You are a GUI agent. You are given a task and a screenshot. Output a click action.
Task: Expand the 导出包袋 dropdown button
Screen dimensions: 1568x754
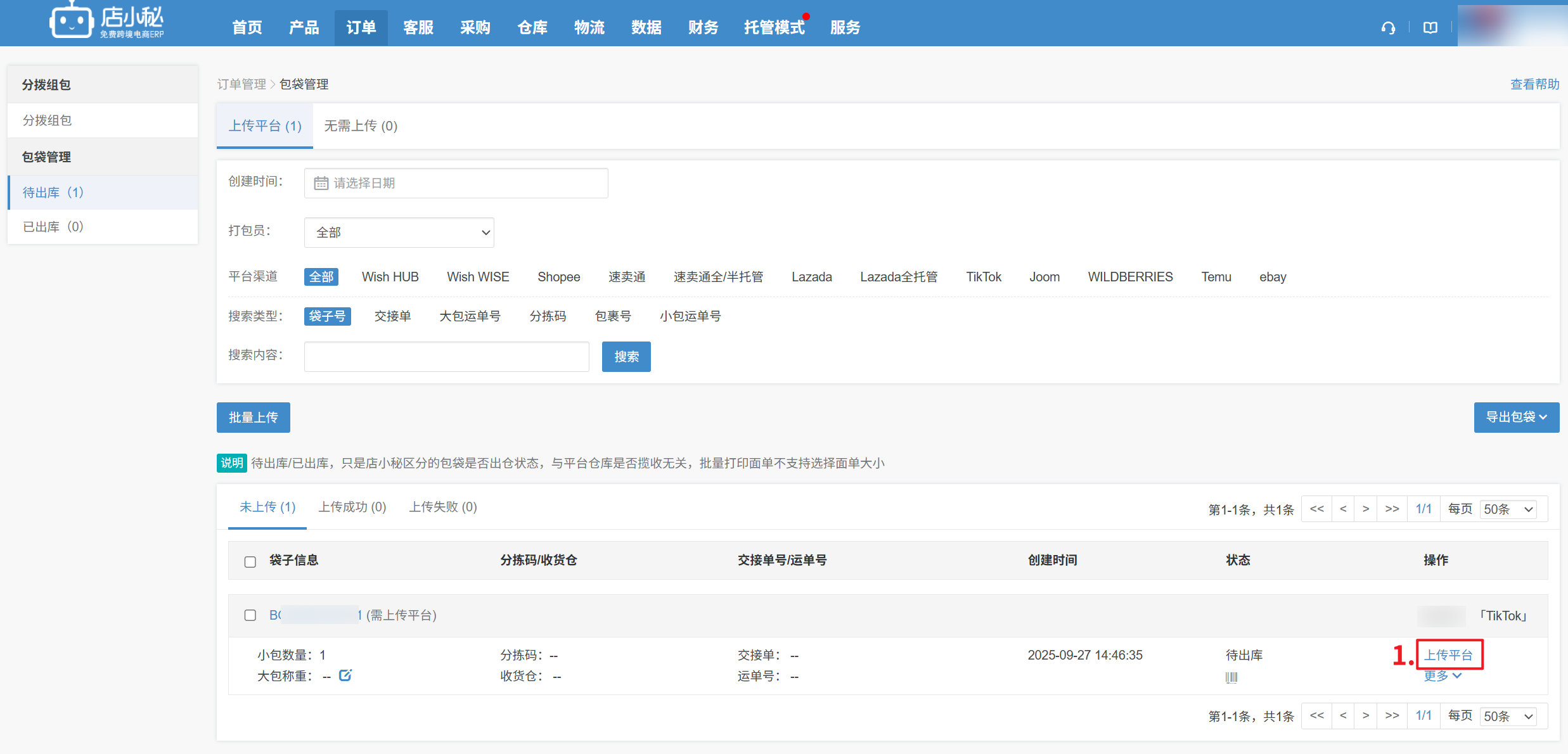1516,417
